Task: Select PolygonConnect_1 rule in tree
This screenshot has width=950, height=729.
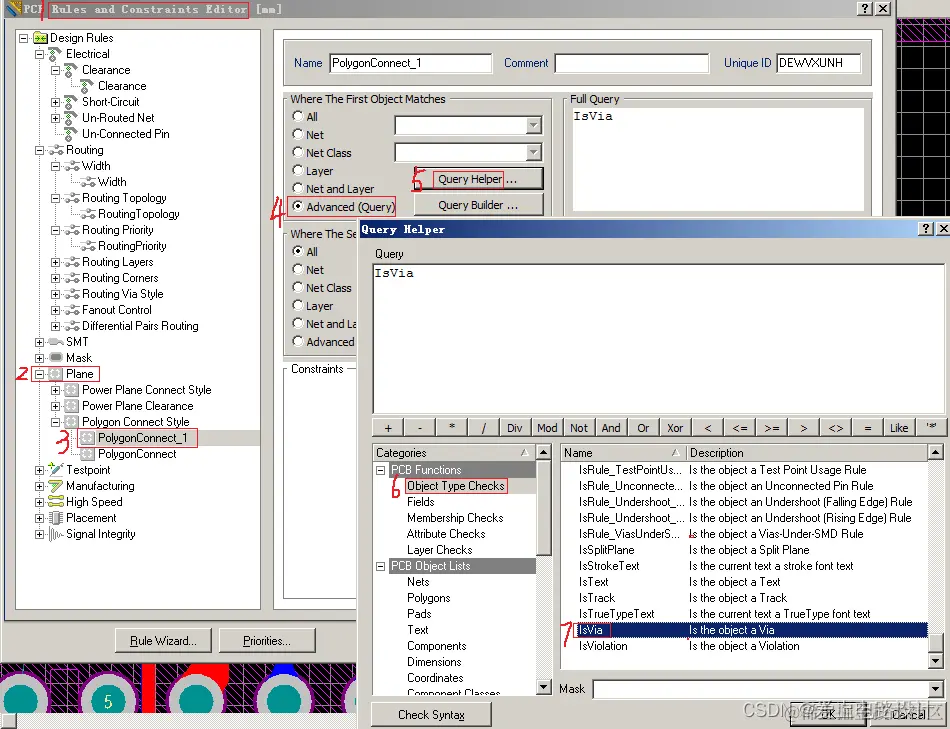Action: click(142, 438)
